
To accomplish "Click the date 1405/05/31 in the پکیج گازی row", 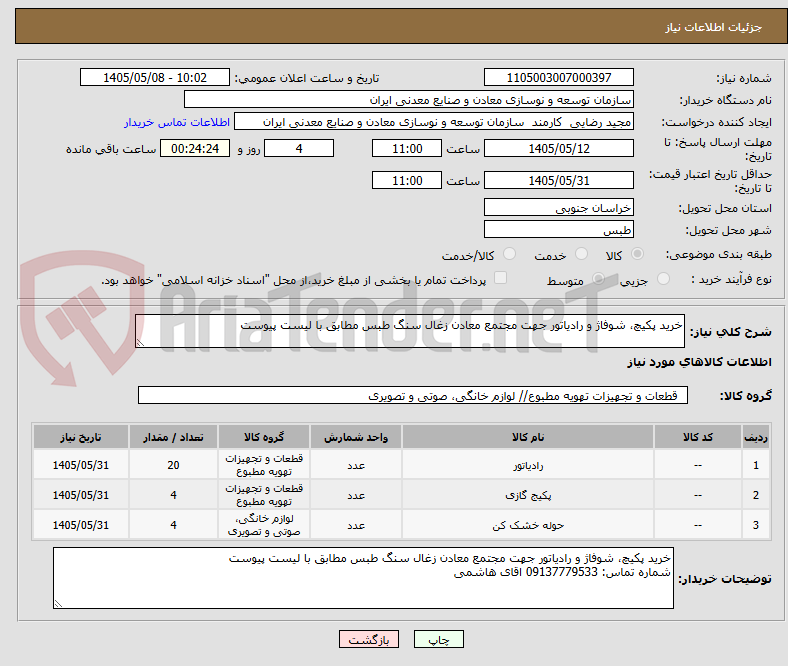I will tap(81, 495).
